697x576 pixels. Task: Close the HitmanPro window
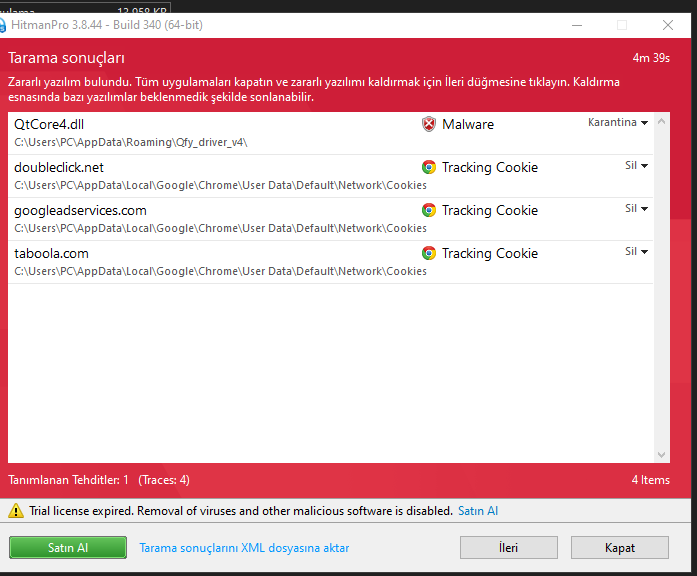pos(667,25)
